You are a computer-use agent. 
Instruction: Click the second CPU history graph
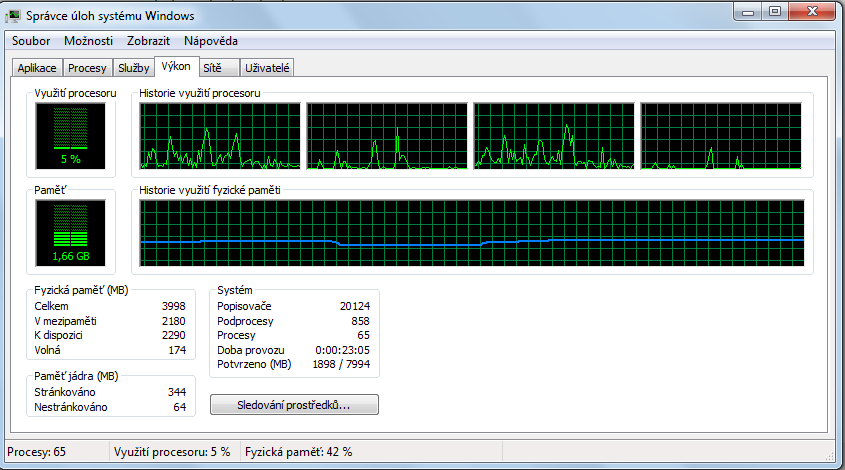click(x=387, y=136)
